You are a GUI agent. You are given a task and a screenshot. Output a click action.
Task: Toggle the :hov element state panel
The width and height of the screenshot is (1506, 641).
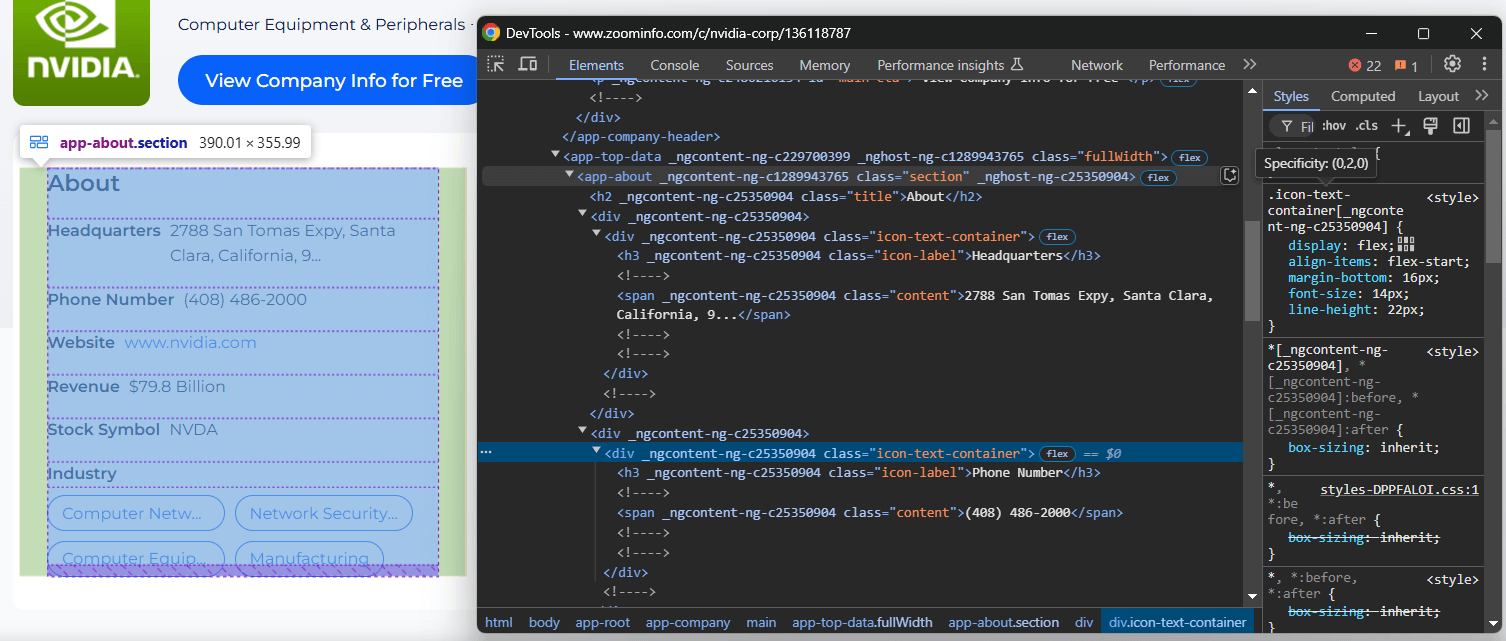click(1334, 126)
